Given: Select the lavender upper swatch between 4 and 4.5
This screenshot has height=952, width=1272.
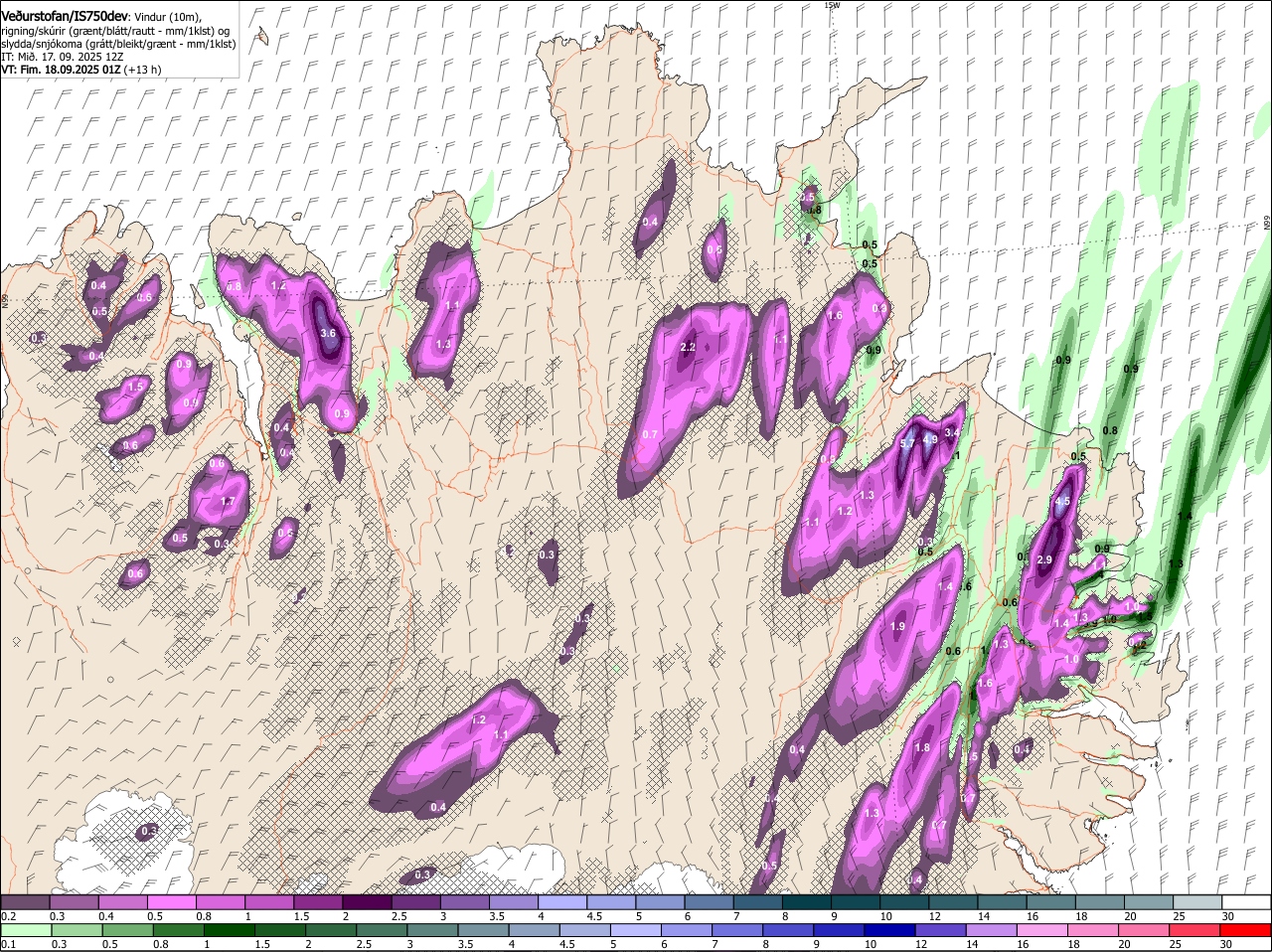Looking at the screenshot, I should tap(560, 902).
